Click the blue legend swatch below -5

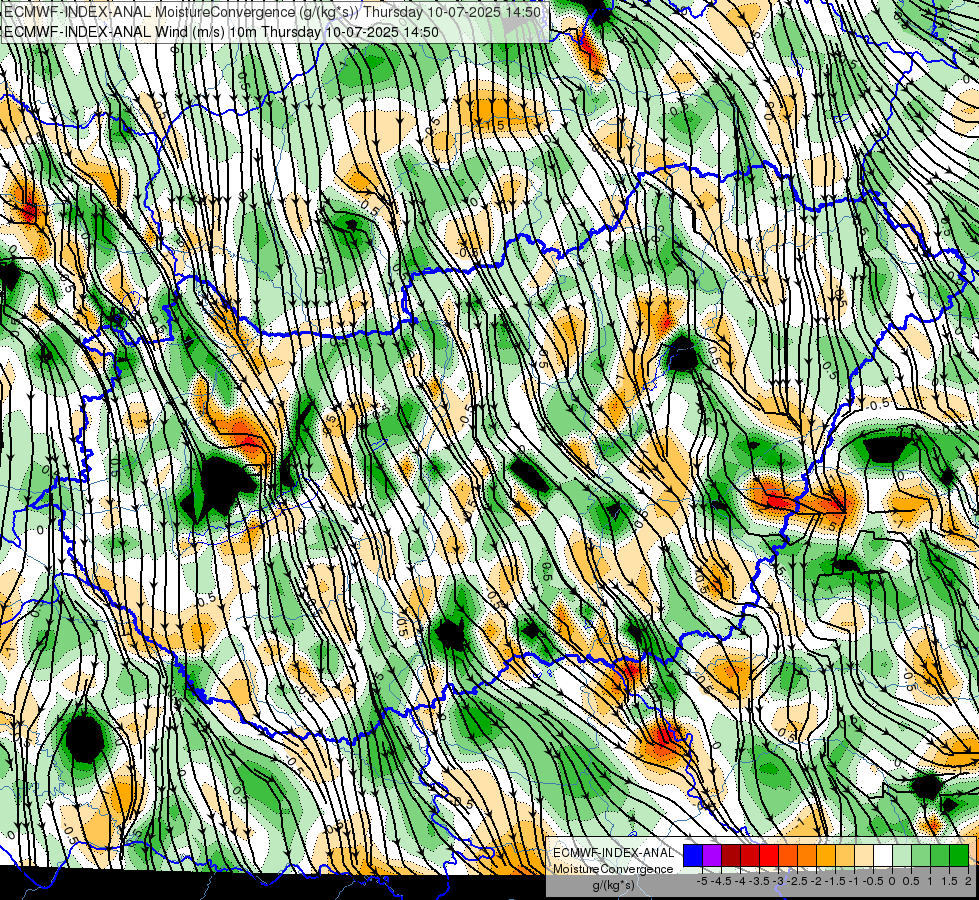click(693, 855)
